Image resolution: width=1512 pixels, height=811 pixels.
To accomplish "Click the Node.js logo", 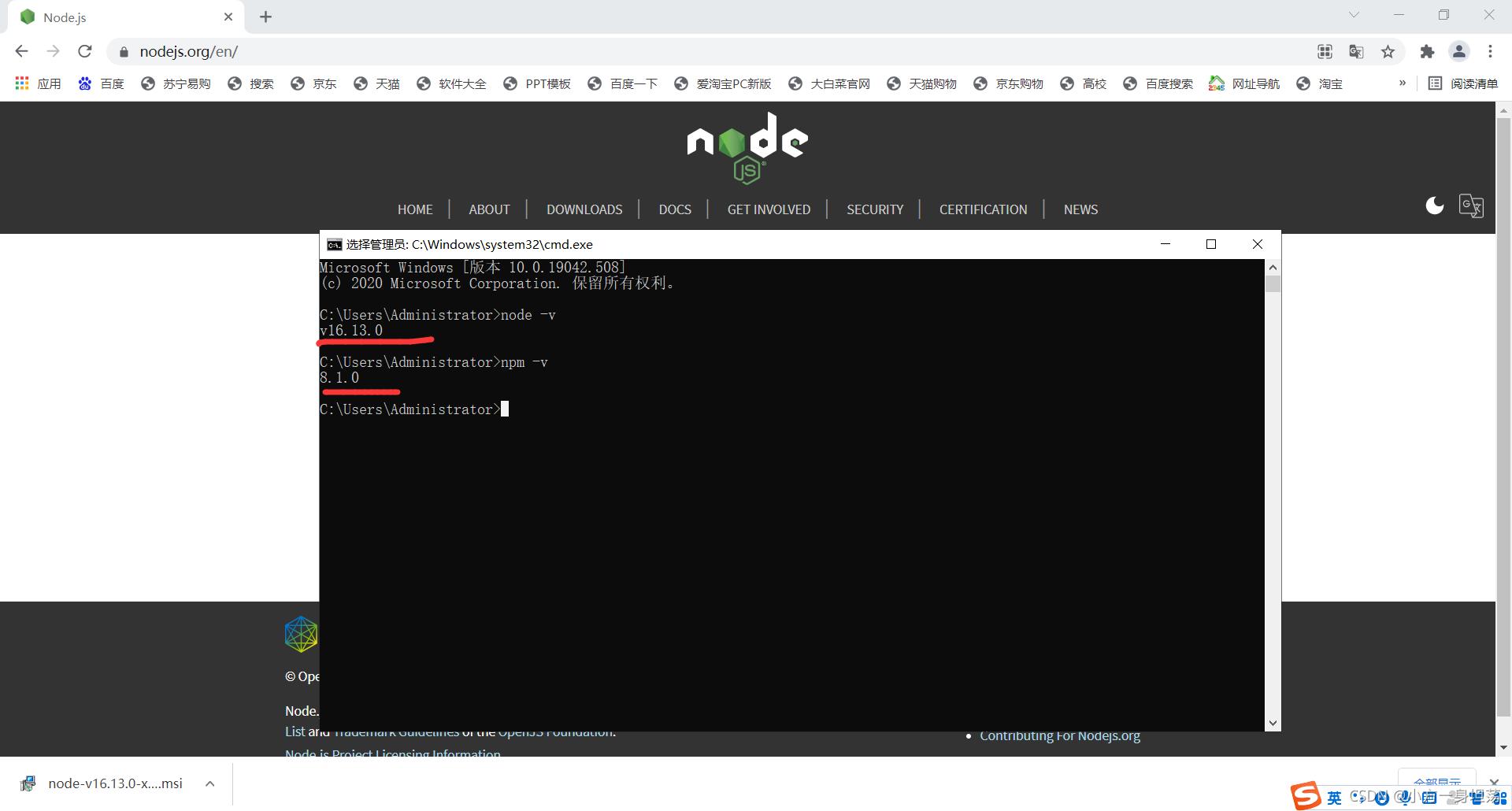I will [747, 148].
